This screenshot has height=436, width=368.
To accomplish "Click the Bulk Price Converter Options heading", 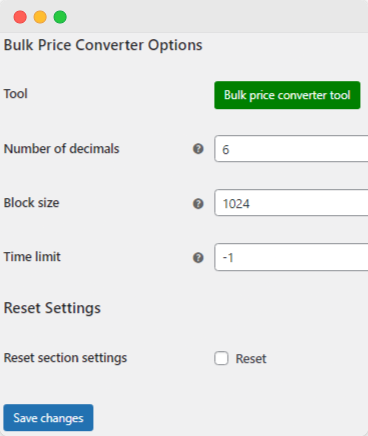I will [103, 45].
